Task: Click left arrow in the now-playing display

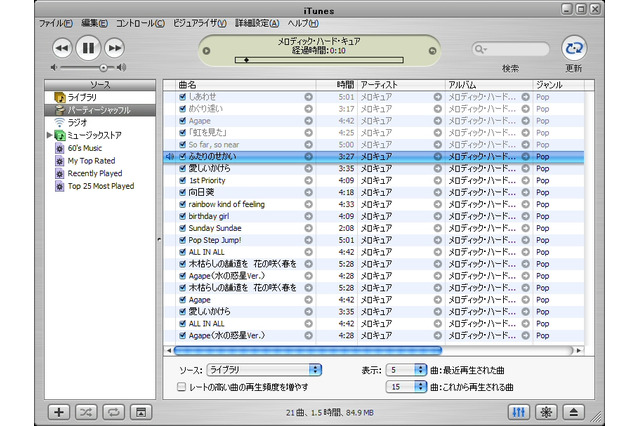Action: pyautogui.click(x=207, y=51)
